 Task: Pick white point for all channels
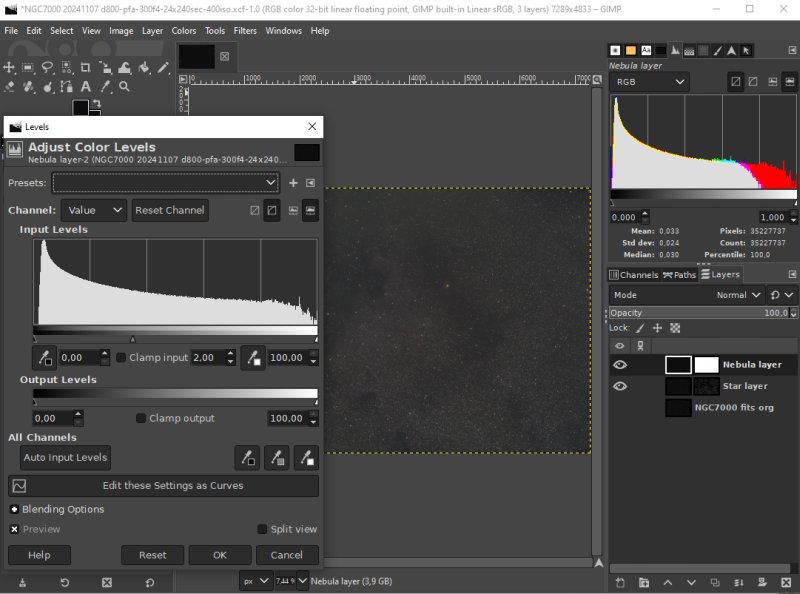click(307, 458)
